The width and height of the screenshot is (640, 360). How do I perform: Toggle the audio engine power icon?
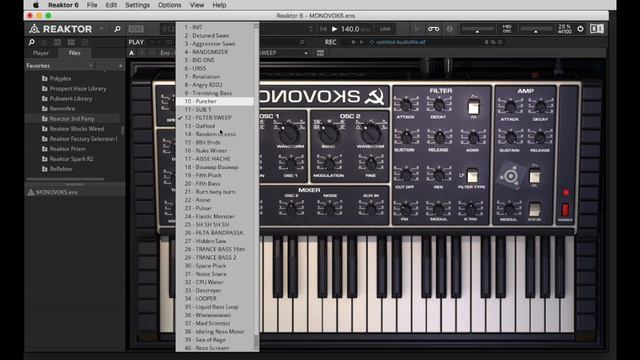click(x=580, y=29)
